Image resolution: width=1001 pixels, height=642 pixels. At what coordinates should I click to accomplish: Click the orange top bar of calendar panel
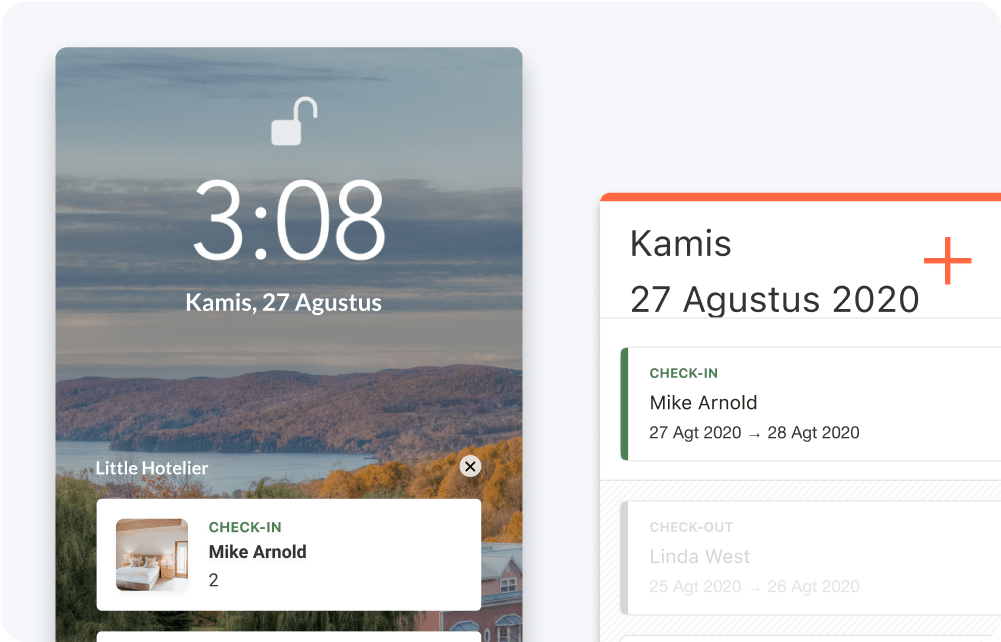coord(801,197)
